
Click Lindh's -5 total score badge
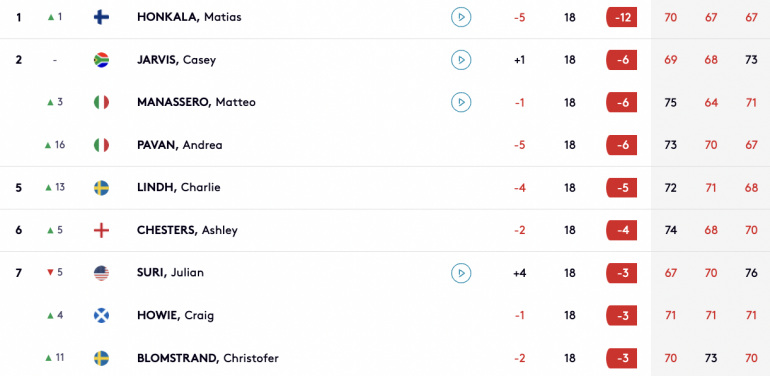pyautogui.click(x=622, y=188)
